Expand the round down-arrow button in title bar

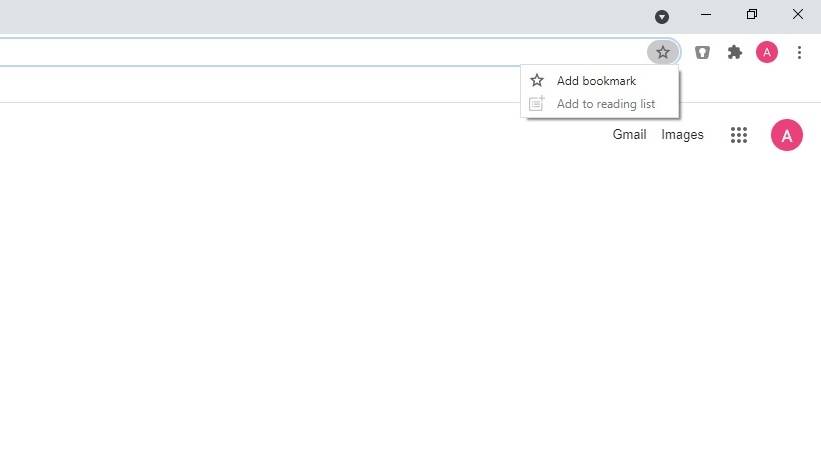coord(662,16)
